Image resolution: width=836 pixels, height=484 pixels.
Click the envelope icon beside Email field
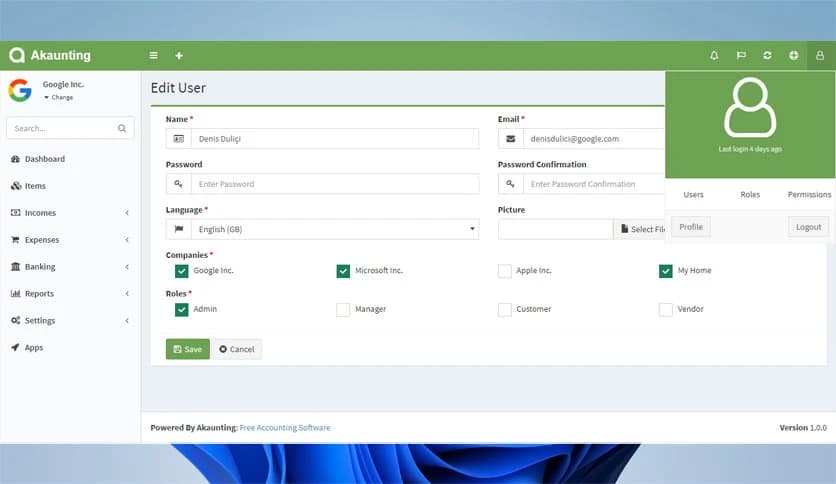point(511,139)
